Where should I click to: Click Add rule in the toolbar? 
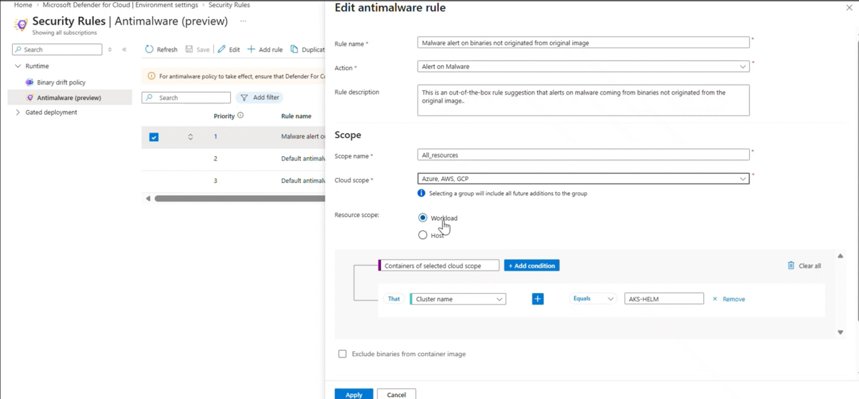[x=265, y=49]
